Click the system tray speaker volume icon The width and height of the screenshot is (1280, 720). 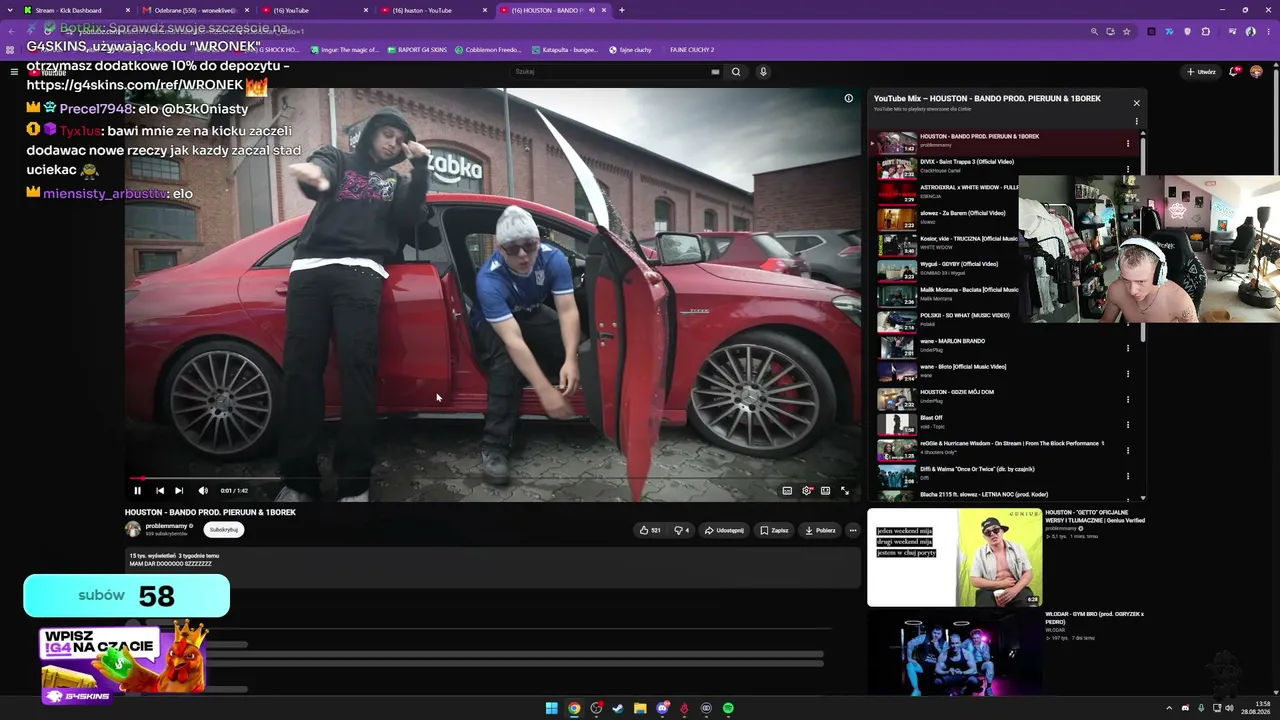1230,708
